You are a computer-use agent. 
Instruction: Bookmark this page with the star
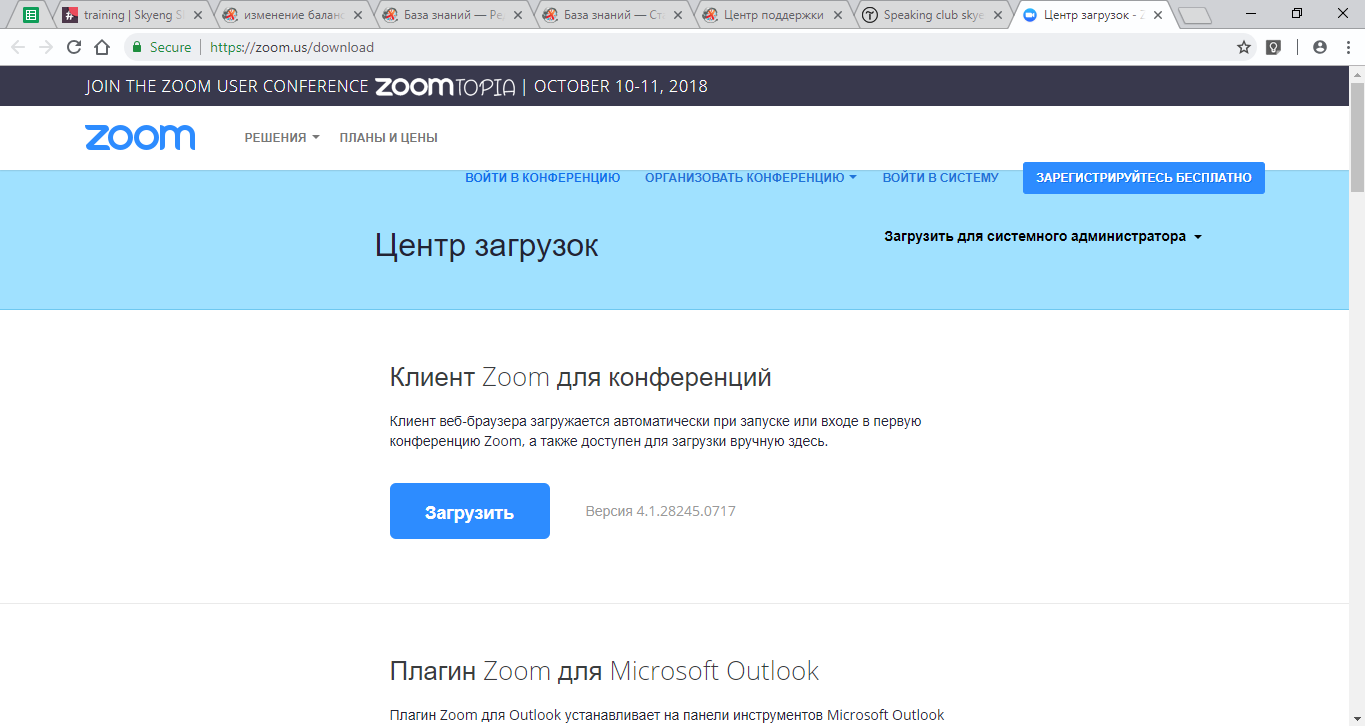tap(1244, 47)
